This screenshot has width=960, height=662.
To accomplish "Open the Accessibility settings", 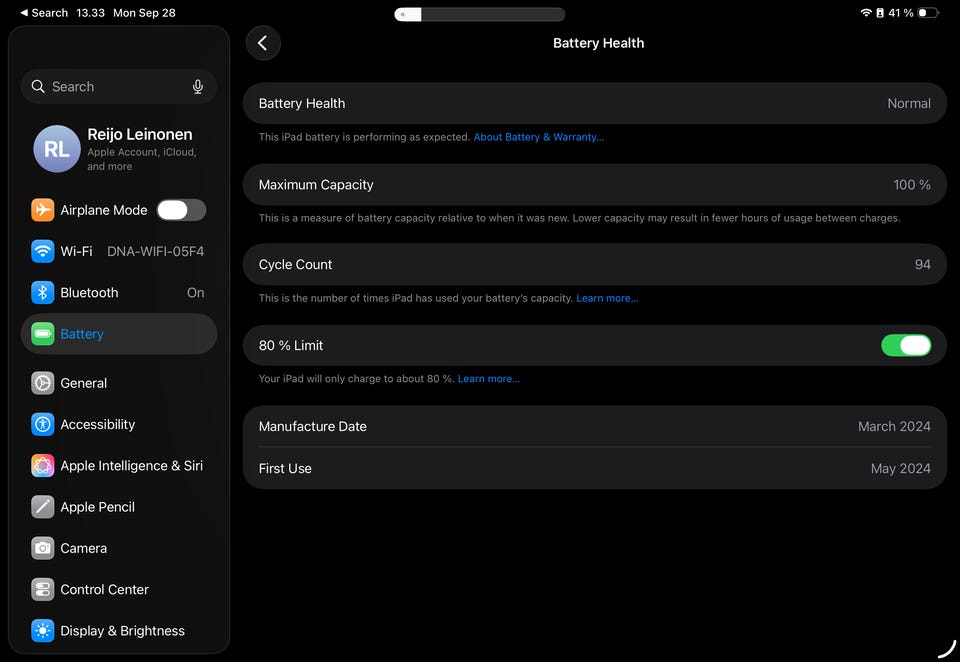I will pyautogui.click(x=119, y=424).
